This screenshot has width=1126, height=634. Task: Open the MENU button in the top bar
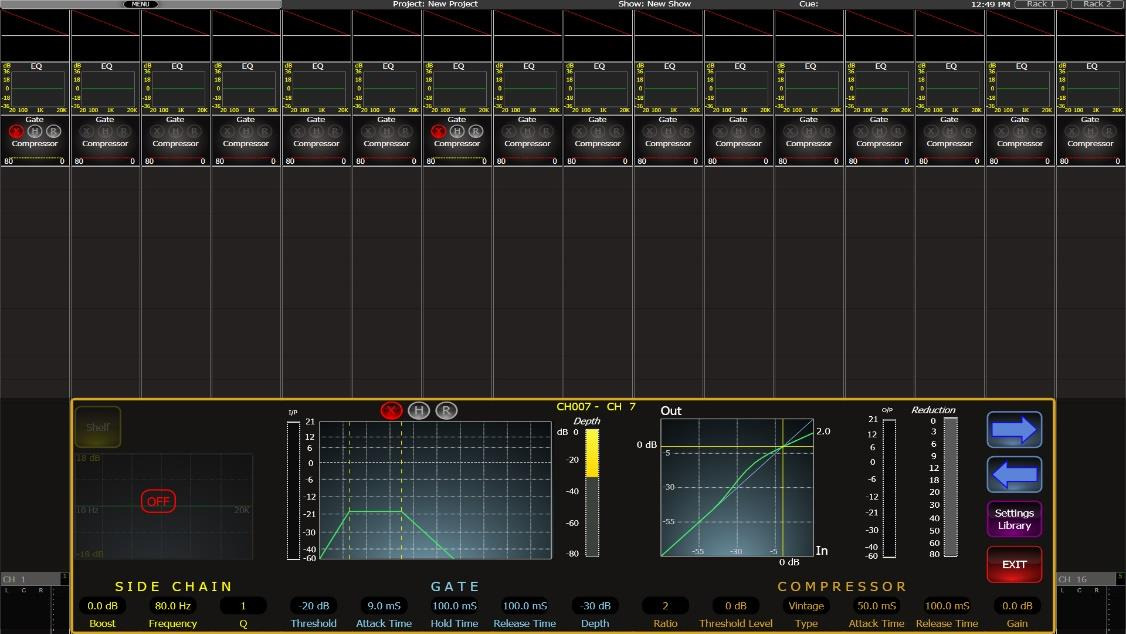140,4
